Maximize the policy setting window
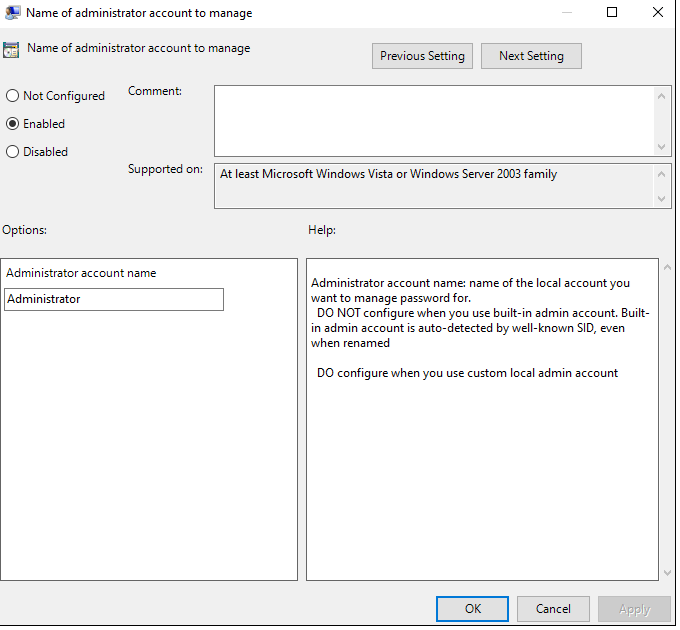680x630 pixels. (x=612, y=13)
